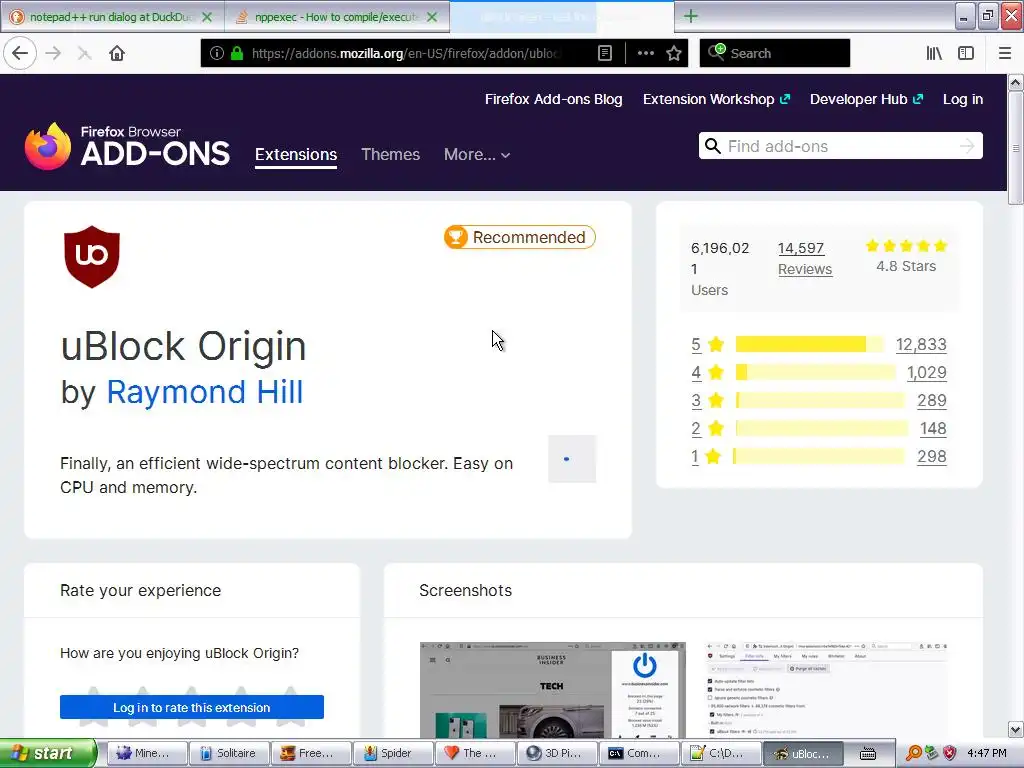Viewport: 1024px width, 768px height.
Task: Open the home page via house icon
Action: coord(117,54)
